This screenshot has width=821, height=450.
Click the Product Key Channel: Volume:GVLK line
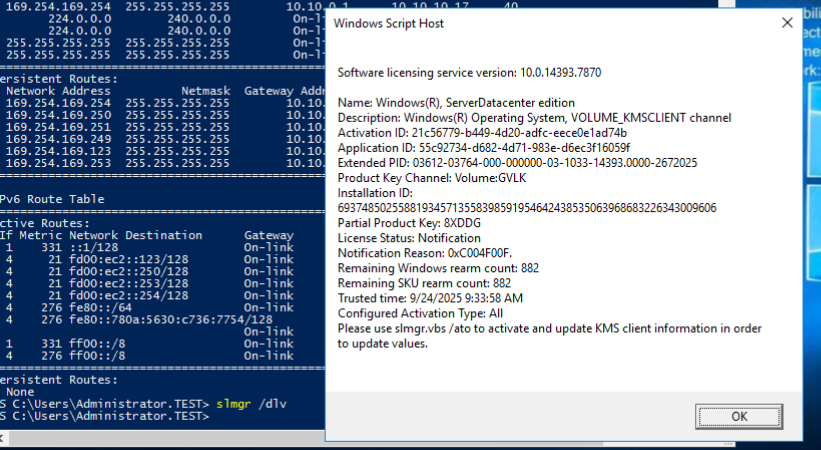432,178
